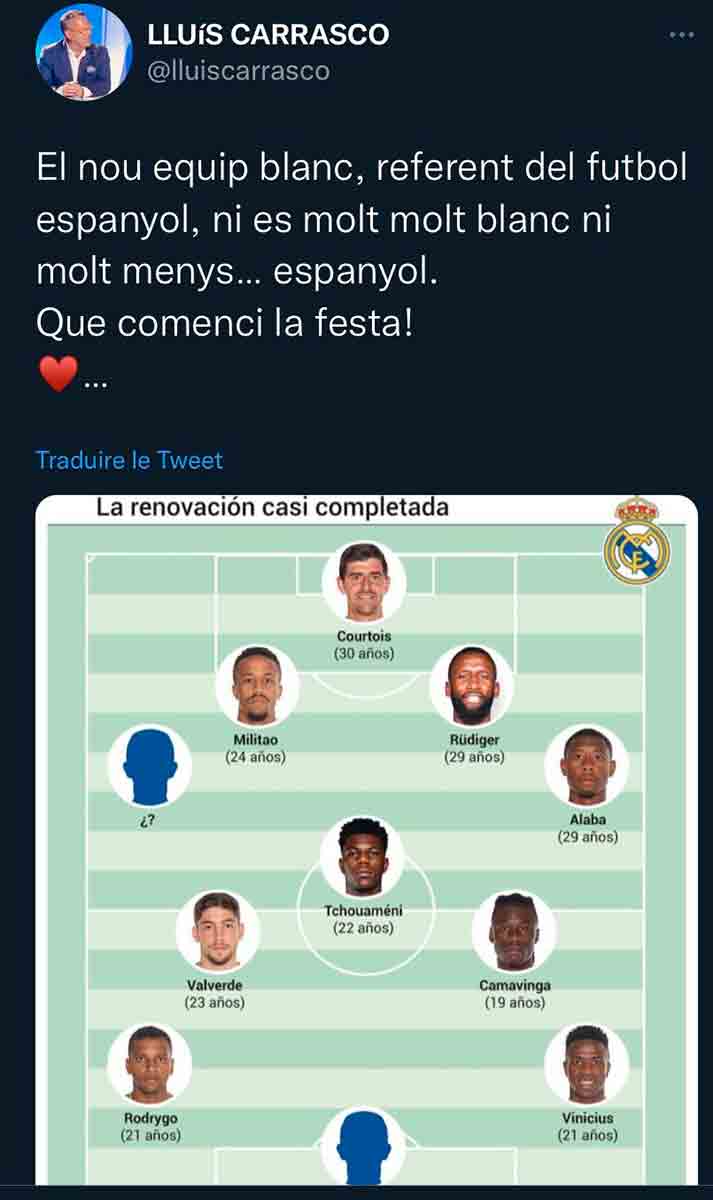This screenshot has height=1200, width=713.
Task: Click the 'La renovación casi completada' title
Action: pyautogui.click(x=272, y=507)
